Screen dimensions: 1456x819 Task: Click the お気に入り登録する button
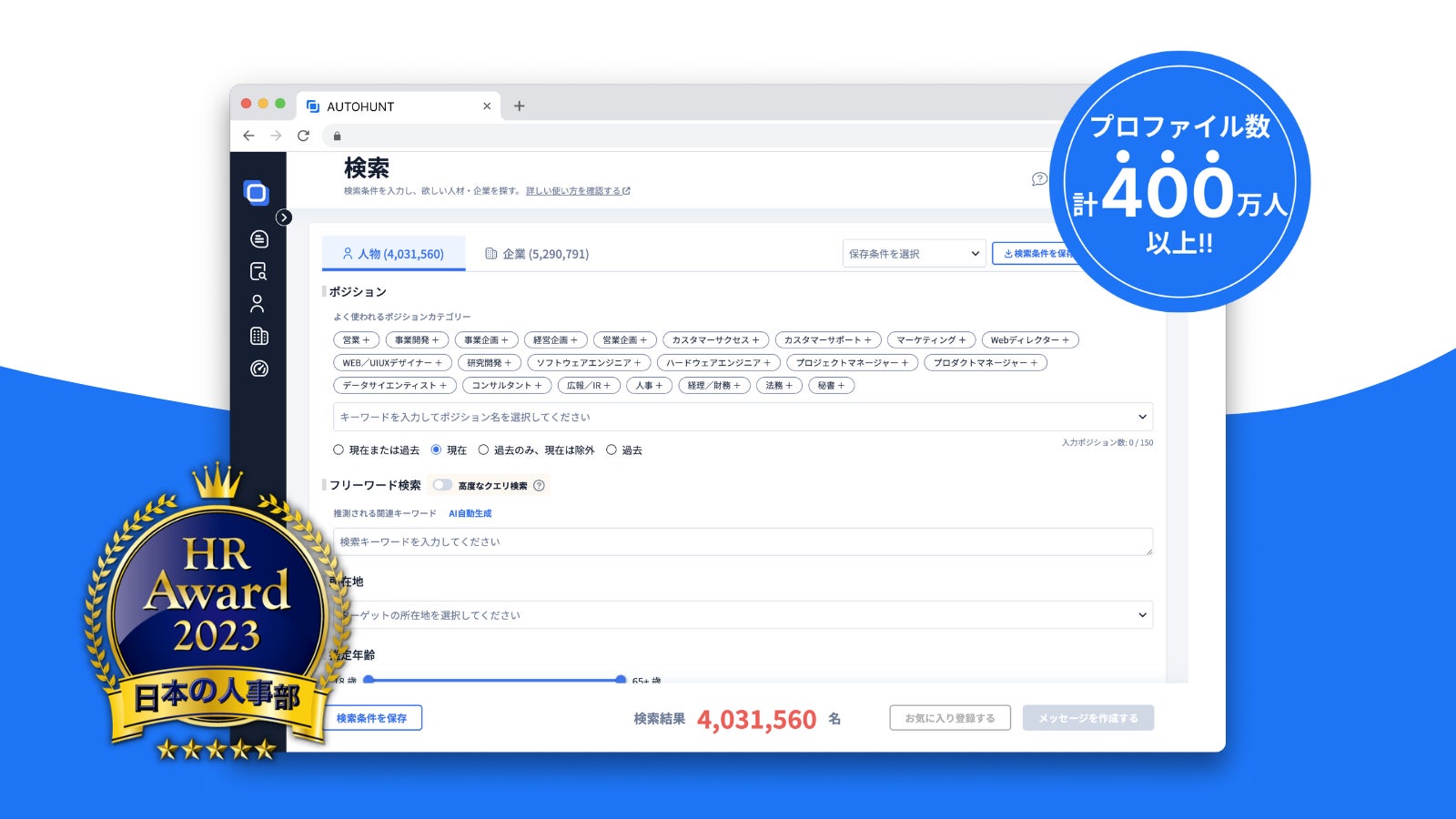950,718
